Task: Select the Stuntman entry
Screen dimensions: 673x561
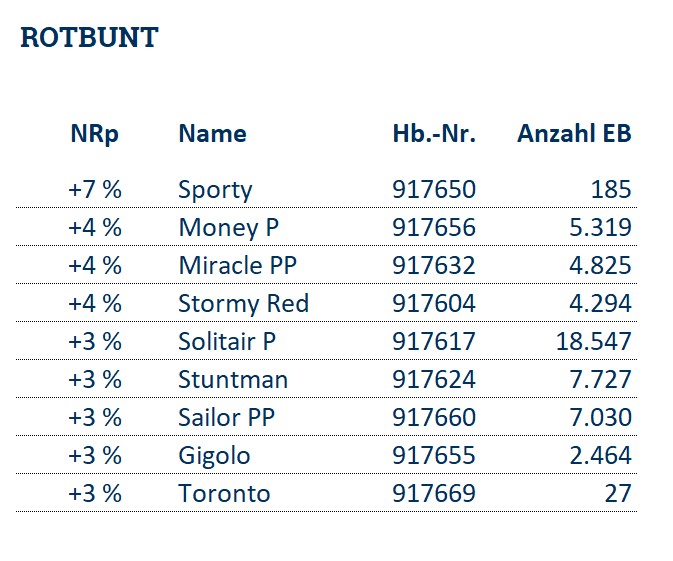Action: click(233, 380)
